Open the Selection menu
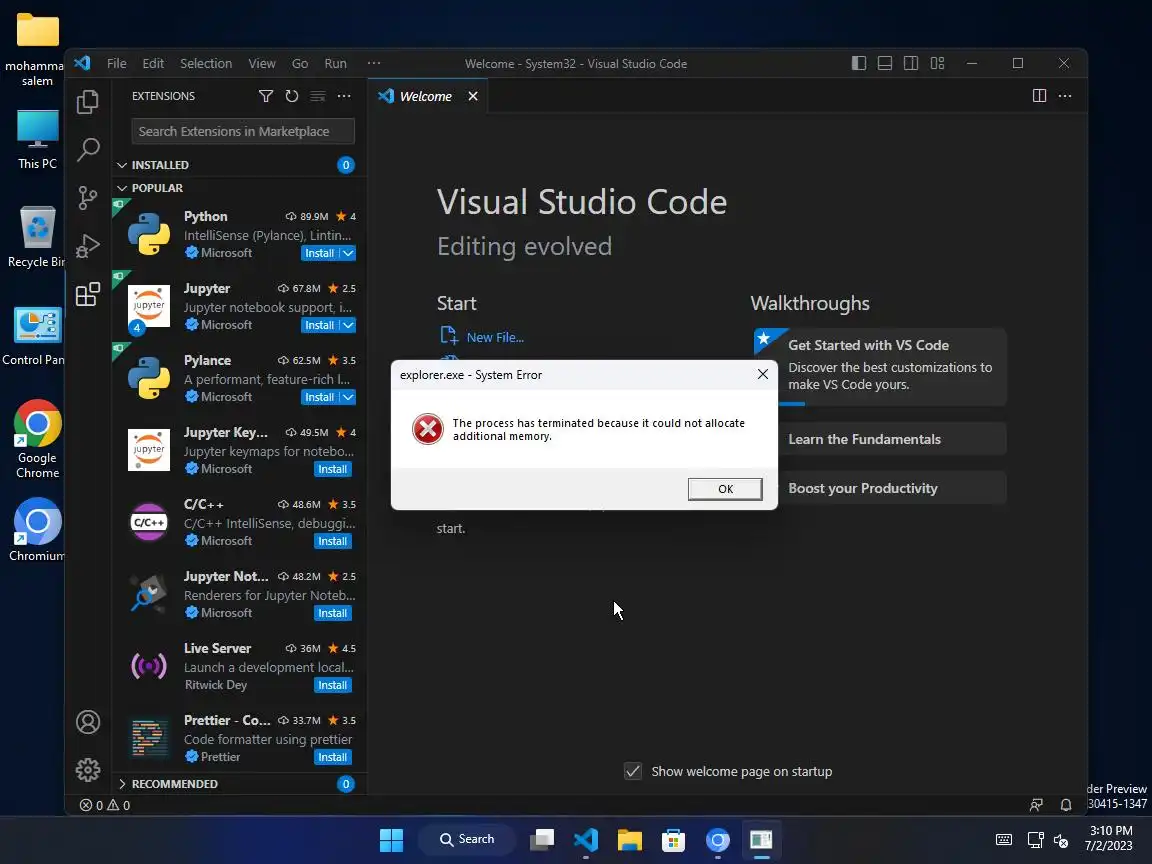The height and width of the screenshot is (864, 1152). [x=206, y=63]
